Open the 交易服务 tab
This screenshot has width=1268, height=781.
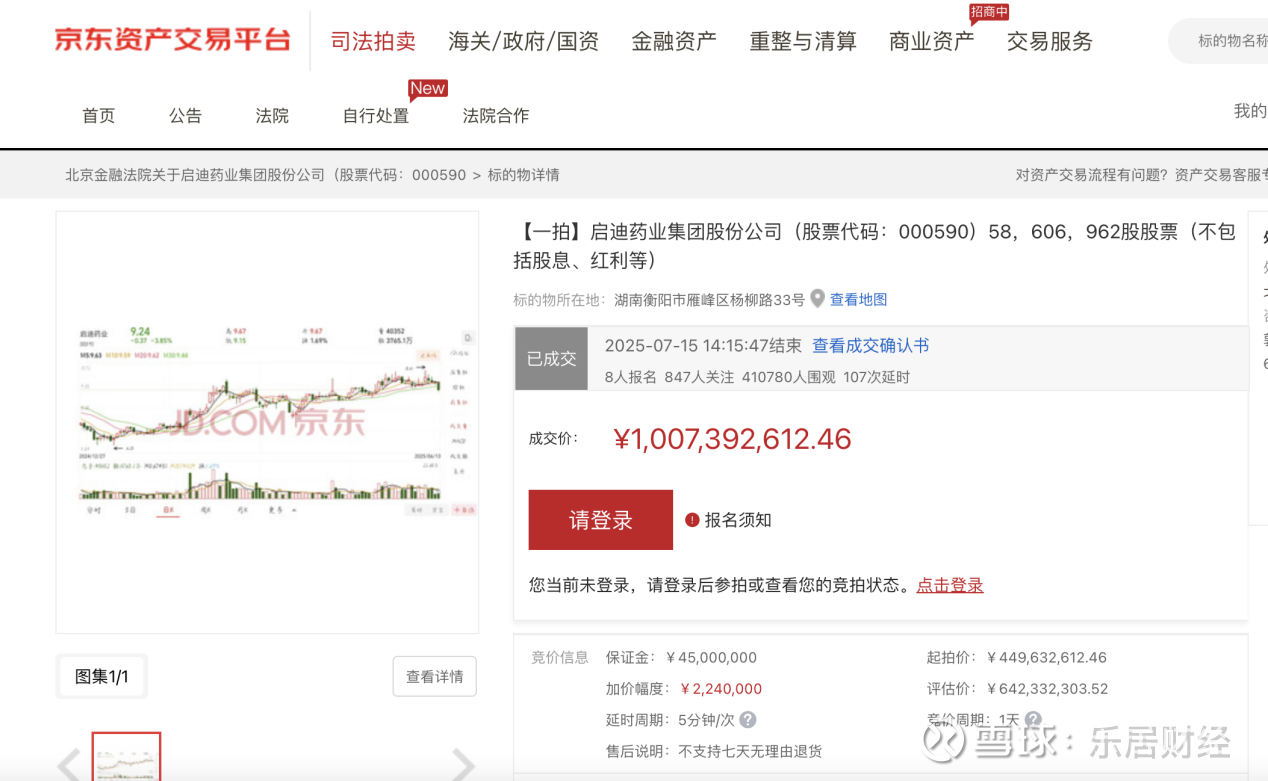(1050, 41)
